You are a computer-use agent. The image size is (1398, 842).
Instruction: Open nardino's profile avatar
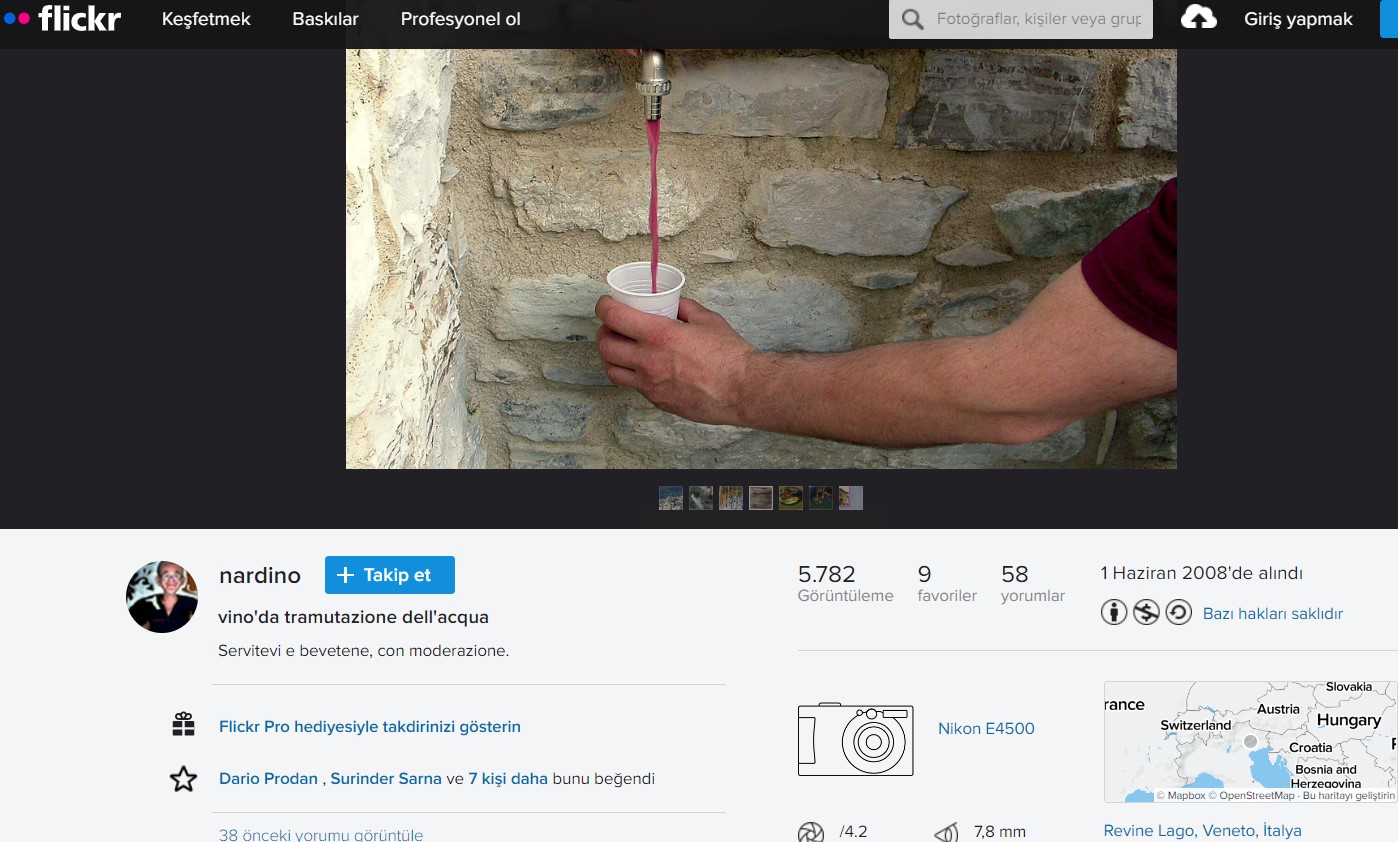(x=162, y=597)
